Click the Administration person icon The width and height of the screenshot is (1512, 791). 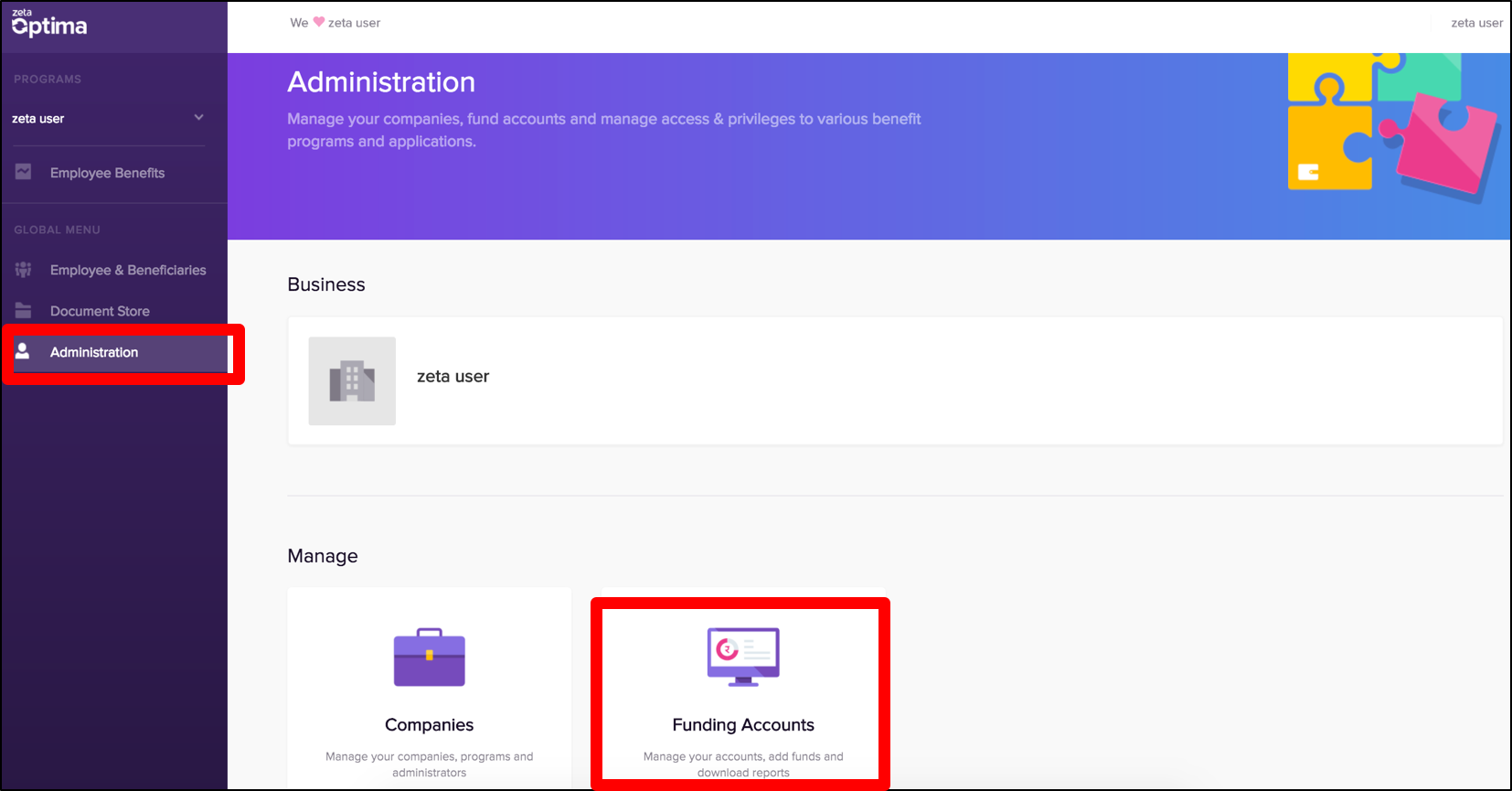coord(23,351)
